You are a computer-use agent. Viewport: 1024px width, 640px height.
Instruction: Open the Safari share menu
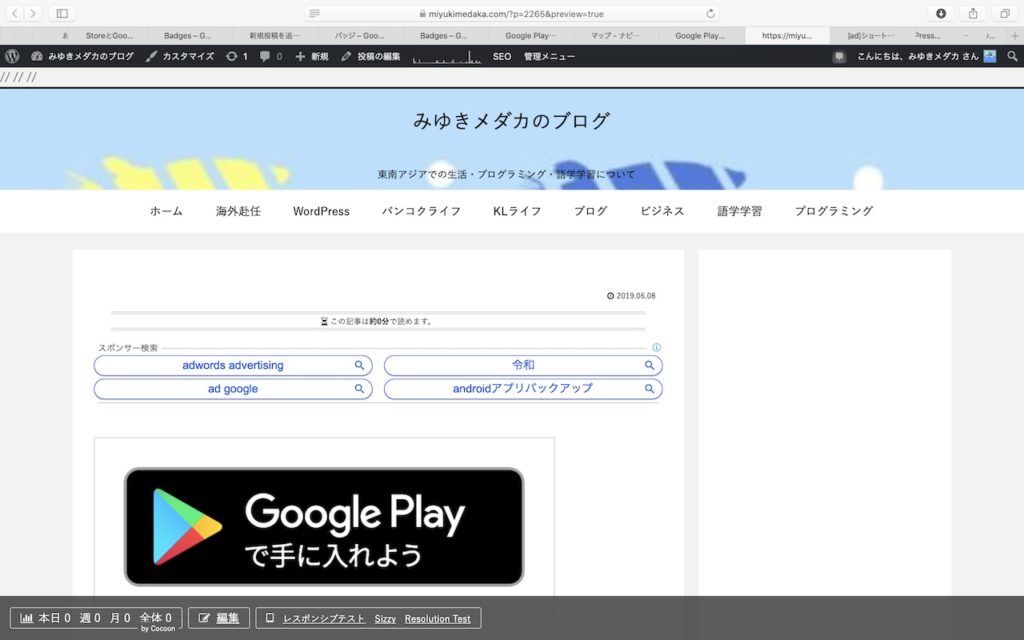pos(973,13)
